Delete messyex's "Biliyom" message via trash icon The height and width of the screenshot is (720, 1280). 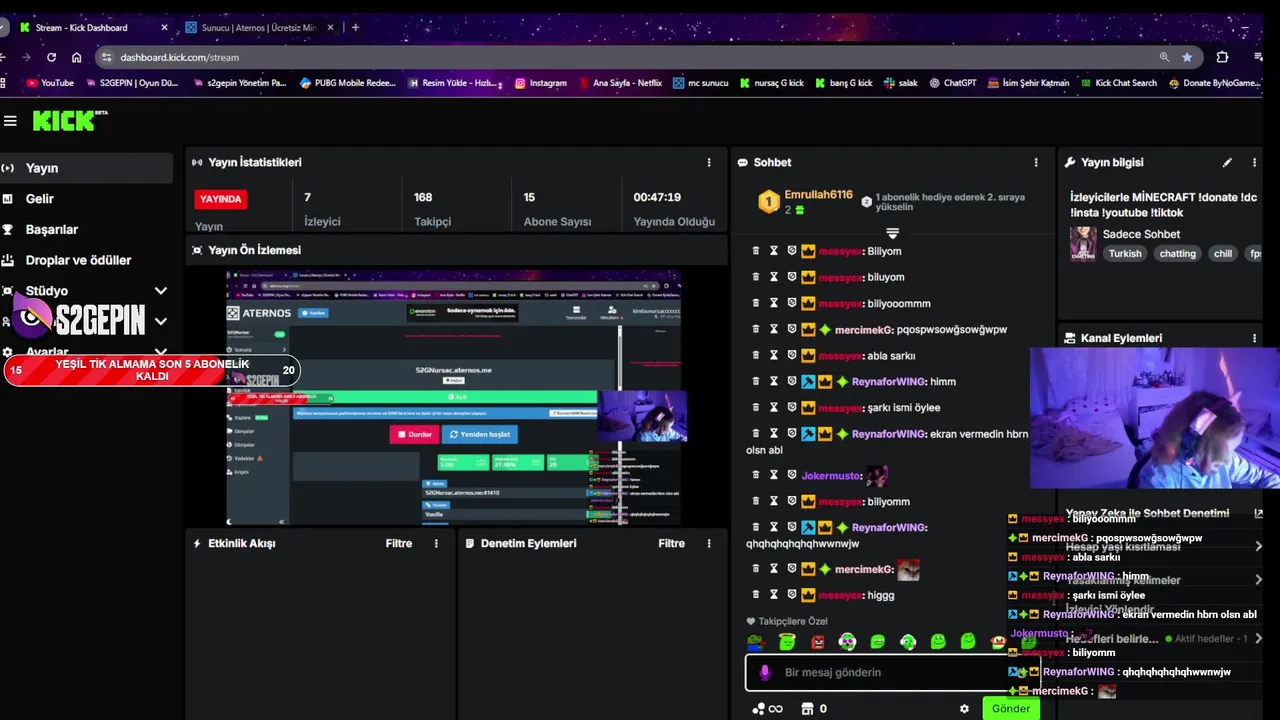click(x=756, y=251)
